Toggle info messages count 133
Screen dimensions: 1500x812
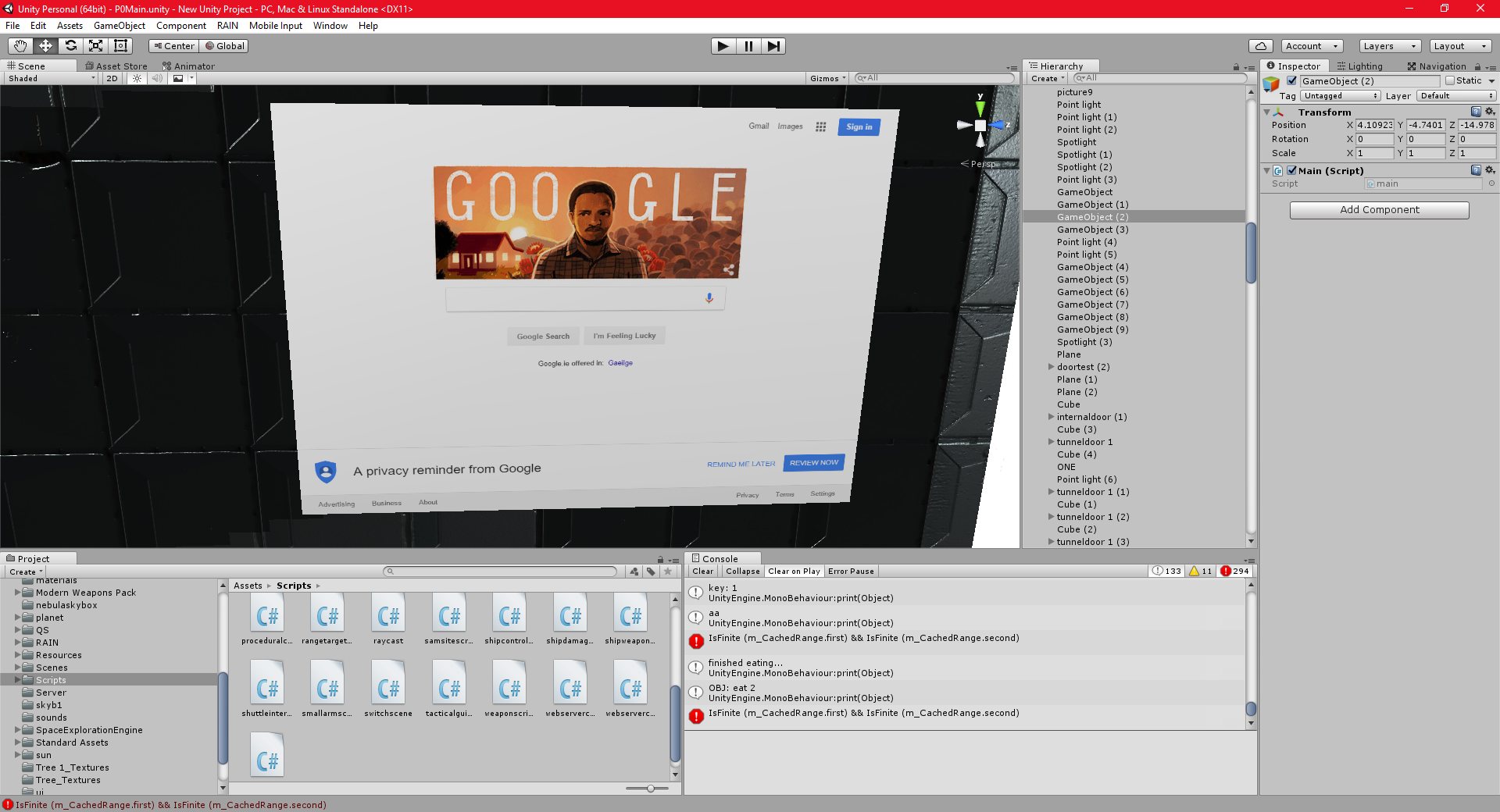coord(1167,572)
